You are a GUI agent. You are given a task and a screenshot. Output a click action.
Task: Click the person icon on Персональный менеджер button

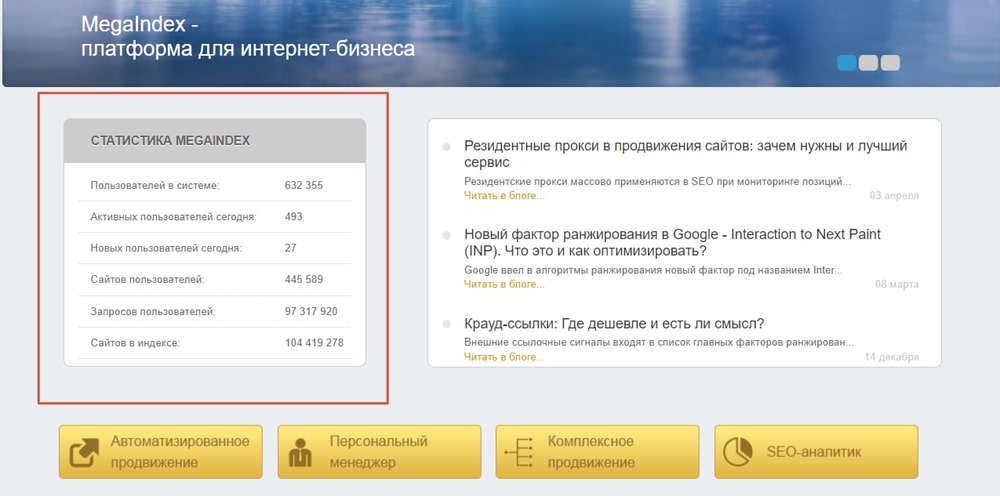point(300,453)
